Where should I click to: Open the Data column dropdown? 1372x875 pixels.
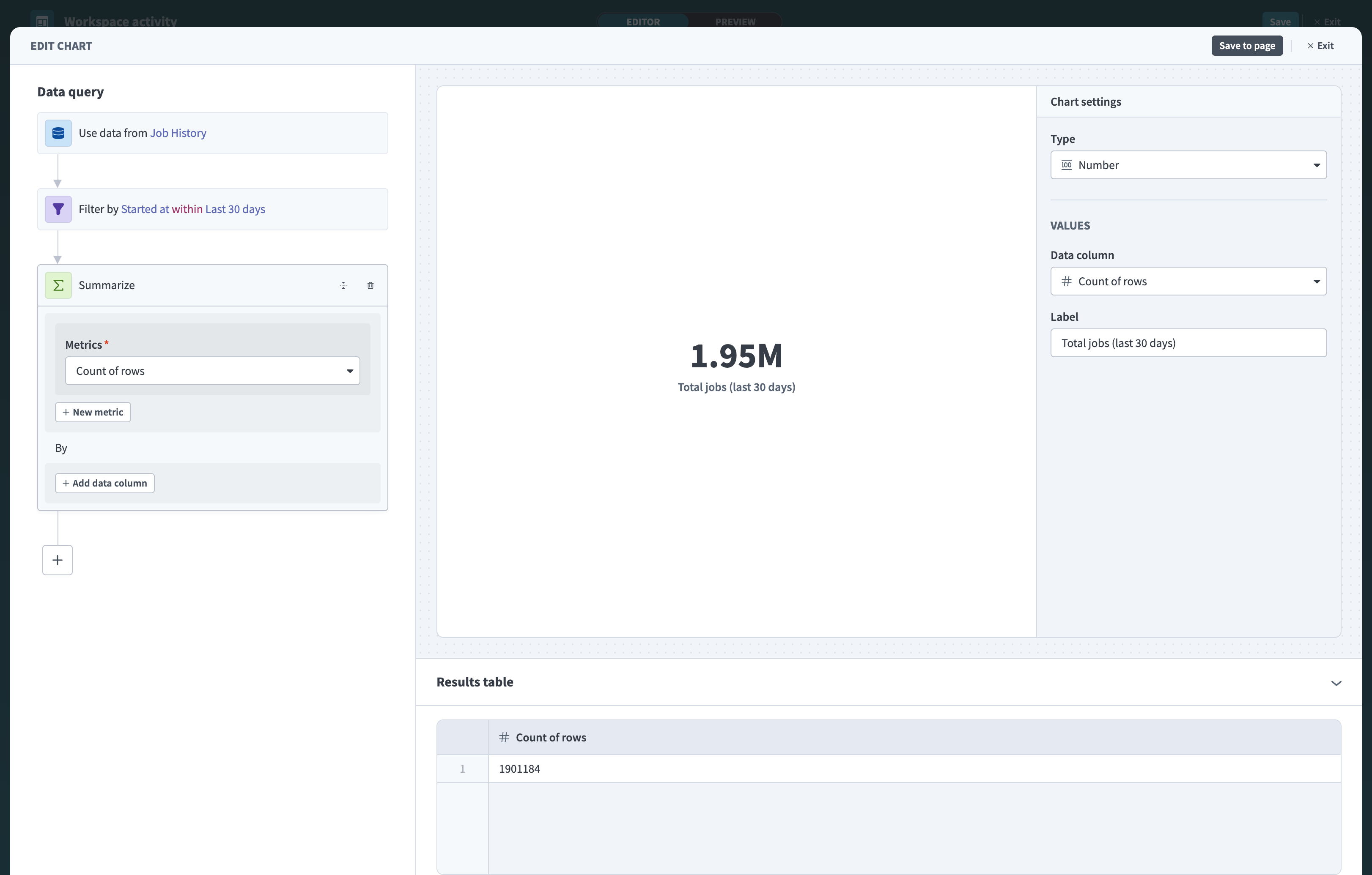(x=1188, y=281)
